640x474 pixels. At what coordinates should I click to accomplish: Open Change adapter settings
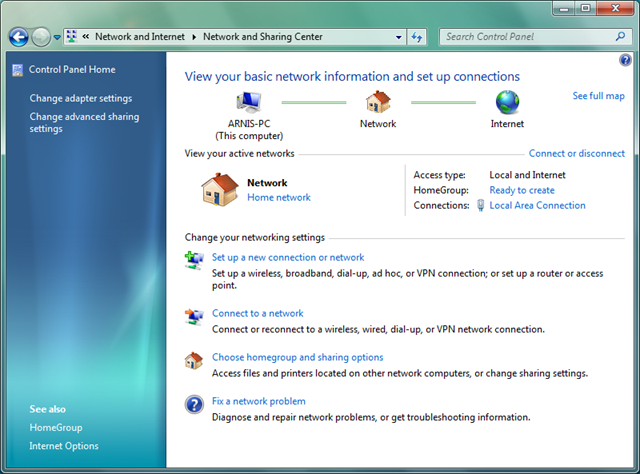tap(81, 98)
